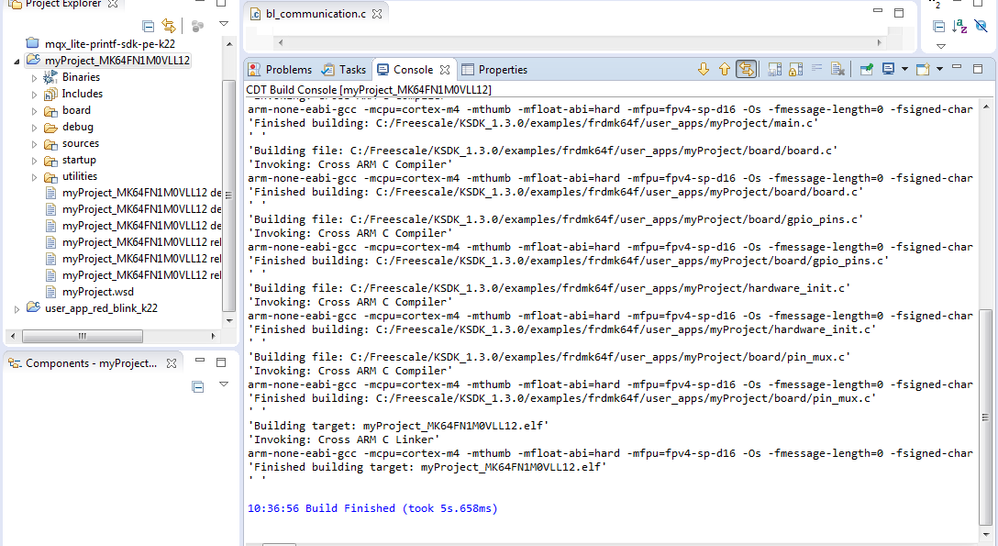The height and width of the screenshot is (546, 998).
Task: Toggle Word Wrap in Console toolbar
Action: tap(817, 69)
